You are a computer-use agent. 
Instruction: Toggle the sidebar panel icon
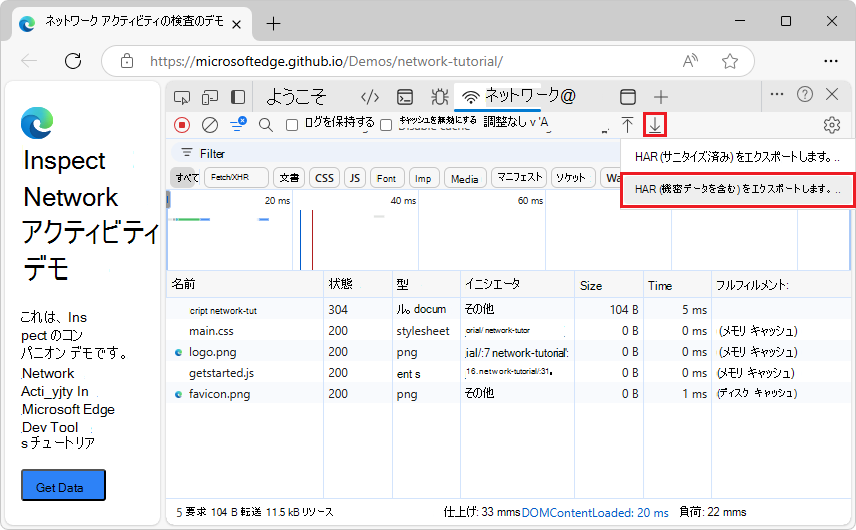click(237, 97)
